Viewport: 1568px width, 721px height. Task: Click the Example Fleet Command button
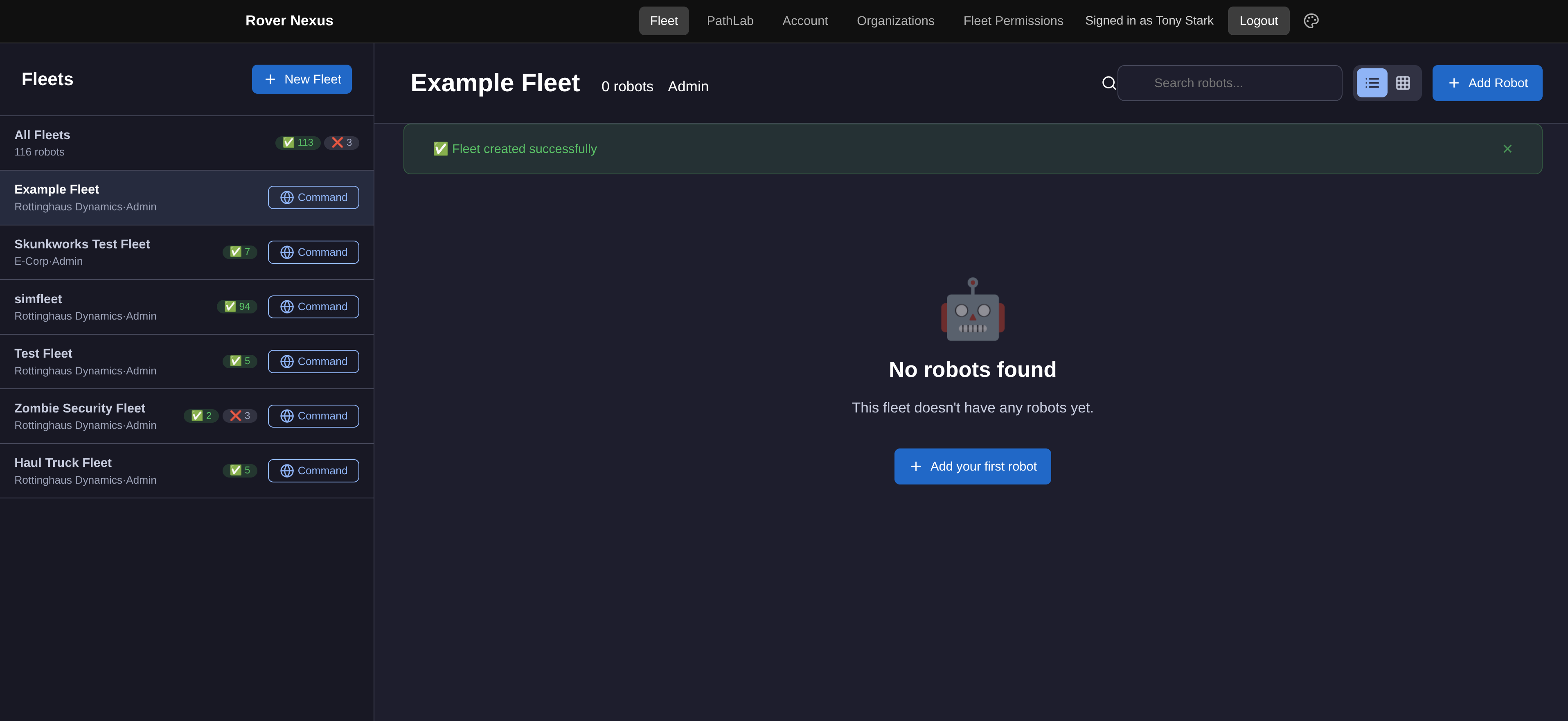point(313,197)
